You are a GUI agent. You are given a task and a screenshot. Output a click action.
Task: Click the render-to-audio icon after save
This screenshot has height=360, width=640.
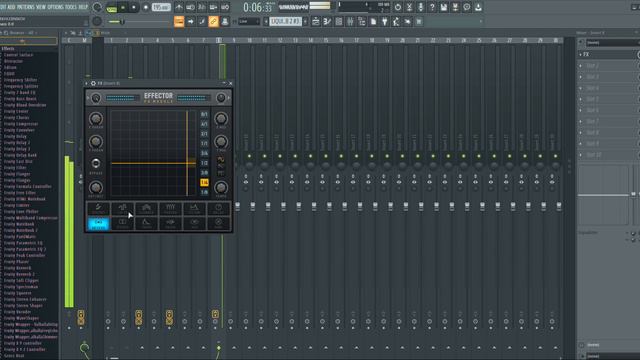pos(455,7)
